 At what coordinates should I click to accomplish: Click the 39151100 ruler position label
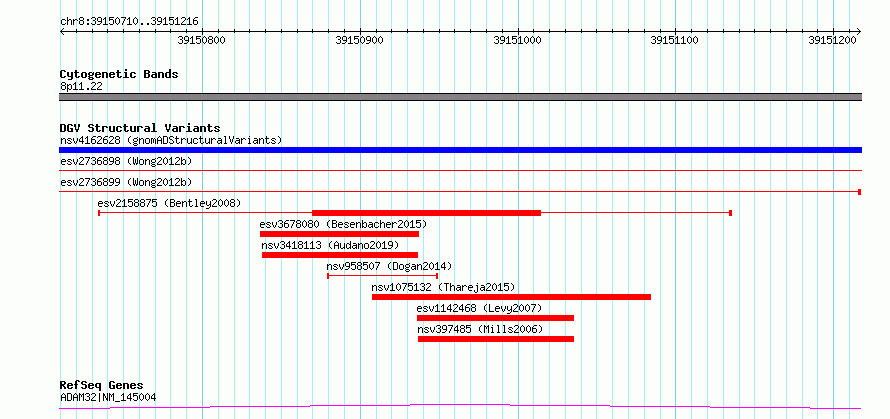pos(674,41)
